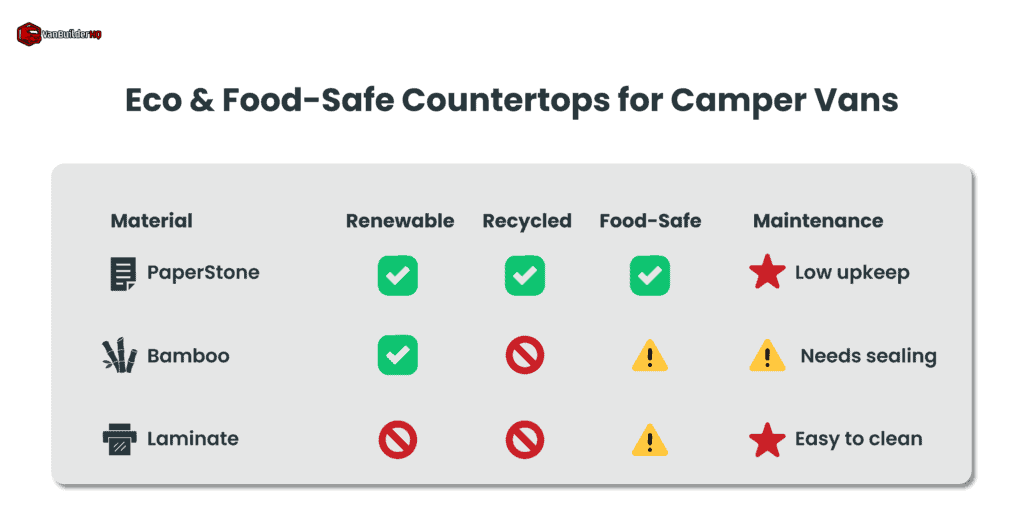The image size is (1024, 531).
Task: Click PaperStone's Recycled green checkmark
Action: click(x=525, y=275)
